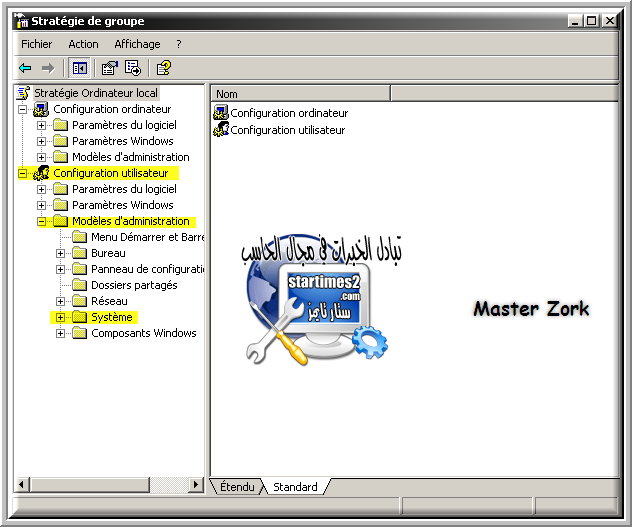This screenshot has width=632, height=527.
Task: Select Configuration ordinateur text in right pane
Action: pyautogui.click(x=289, y=113)
